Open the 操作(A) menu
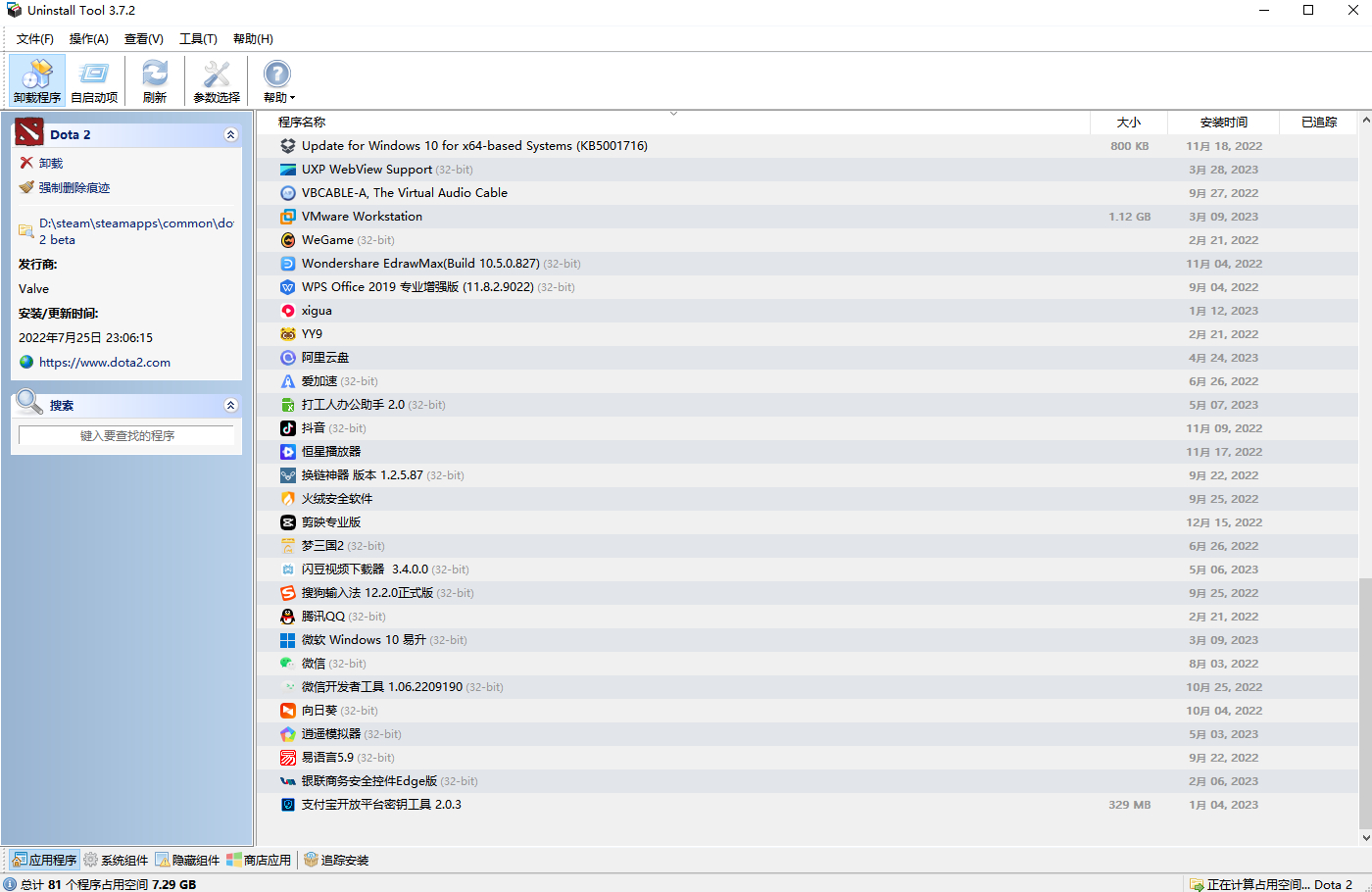Viewport: 1372px width, 892px height. point(89,39)
